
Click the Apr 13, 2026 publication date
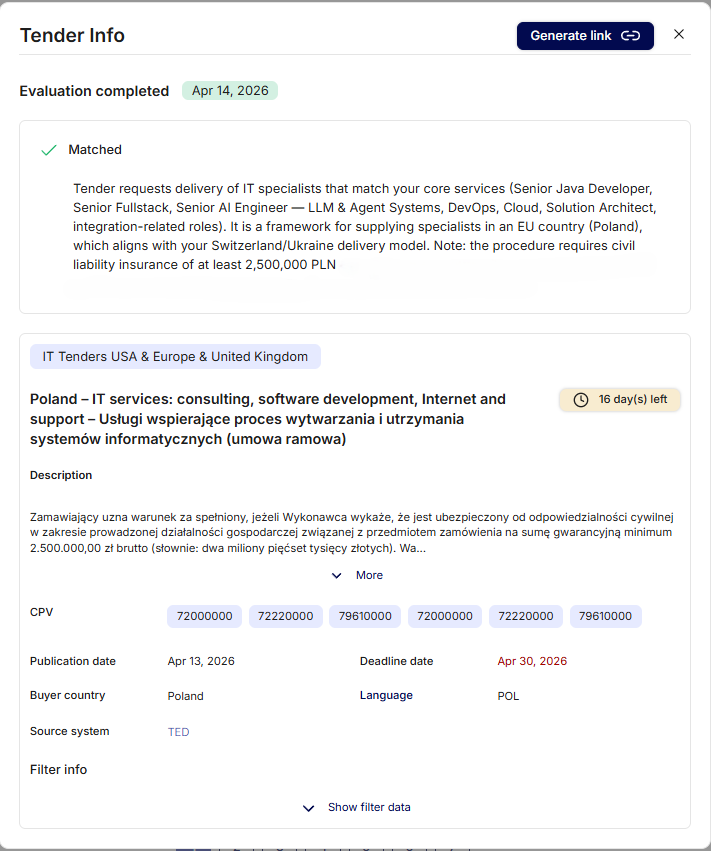pyautogui.click(x=201, y=661)
